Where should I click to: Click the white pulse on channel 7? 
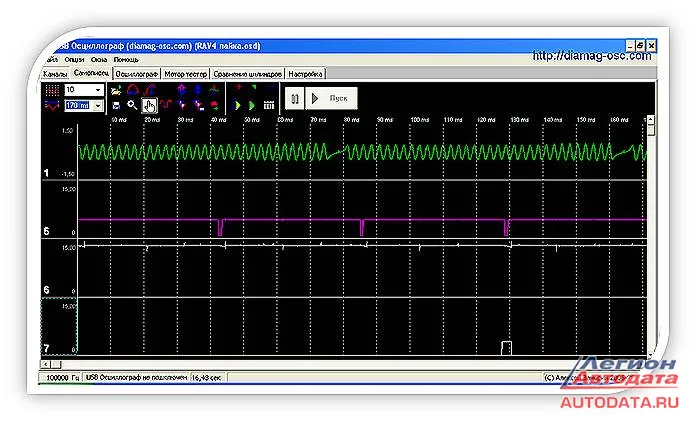(x=506, y=348)
